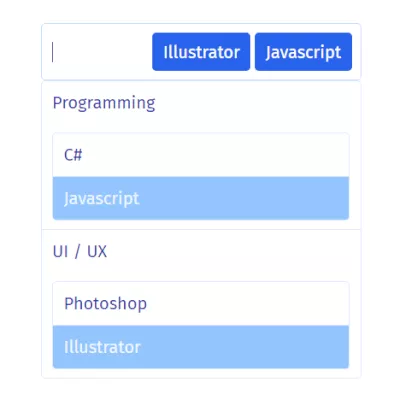Choose C# under Programming
400x400 pixels.
tap(201, 155)
